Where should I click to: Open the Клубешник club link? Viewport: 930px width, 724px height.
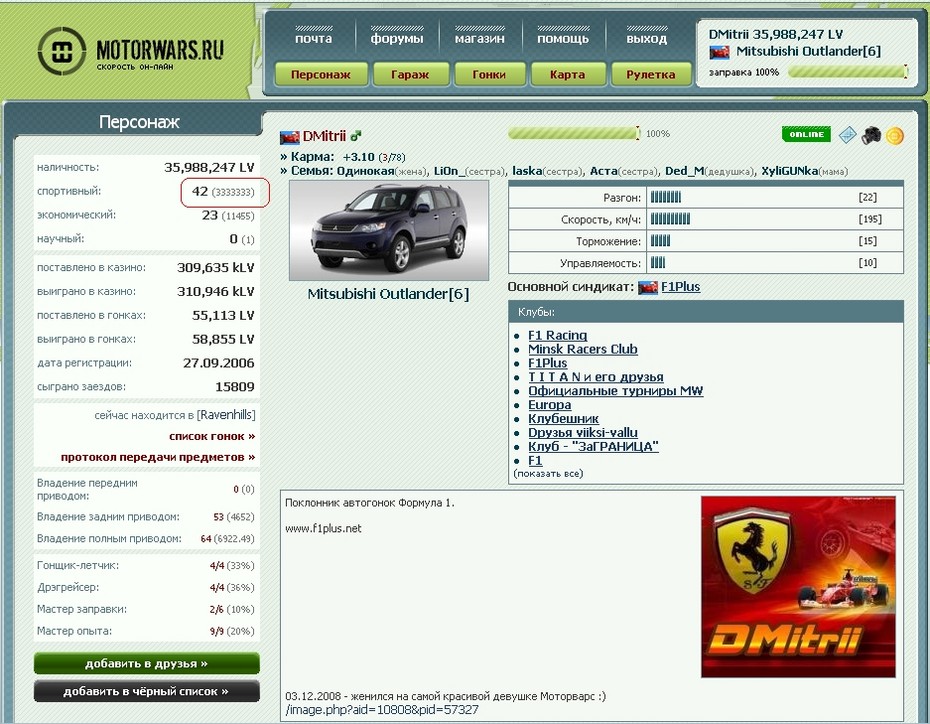pos(563,419)
